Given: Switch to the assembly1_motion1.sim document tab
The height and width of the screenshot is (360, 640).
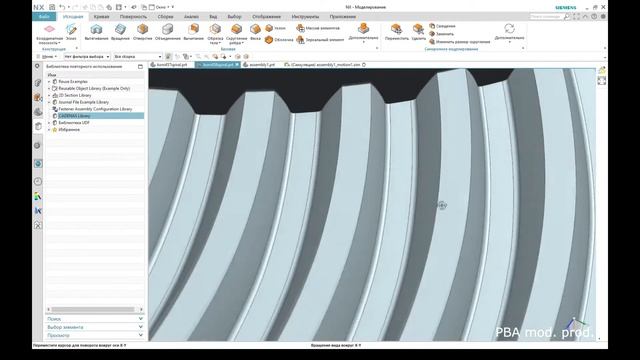Looking at the screenshot, I should pos(324,64).
